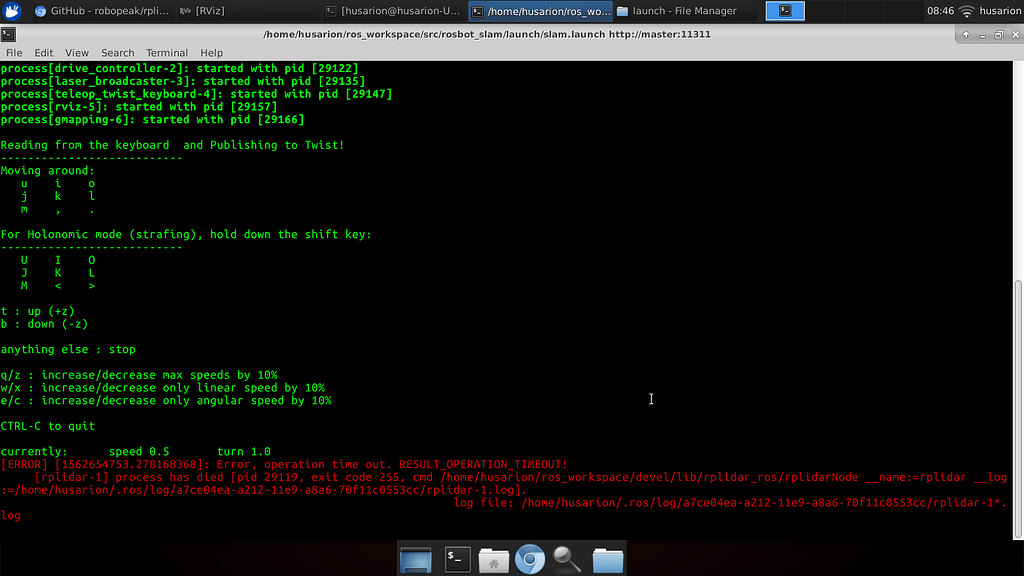Screen dimensions: 1024x576
Task: Open the Xfce applications menu icon
Action: click(x=12, y=11)
